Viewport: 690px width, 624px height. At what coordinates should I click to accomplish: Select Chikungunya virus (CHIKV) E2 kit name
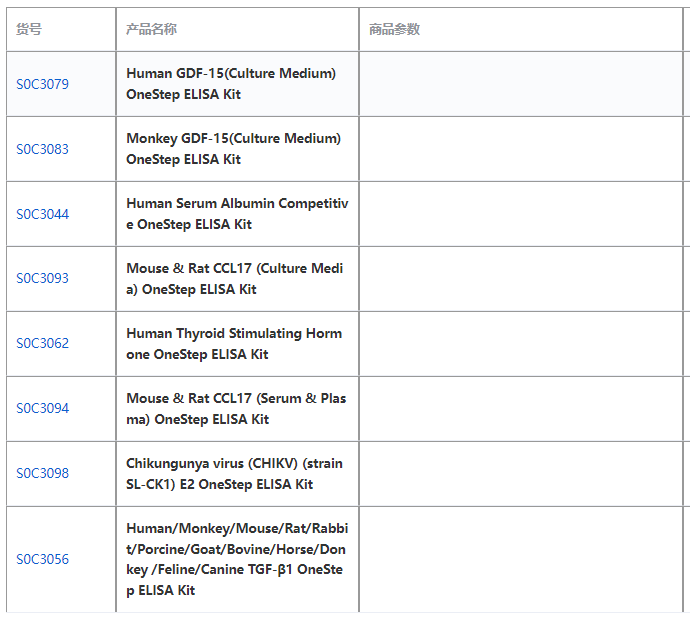(x=234, y=473)
